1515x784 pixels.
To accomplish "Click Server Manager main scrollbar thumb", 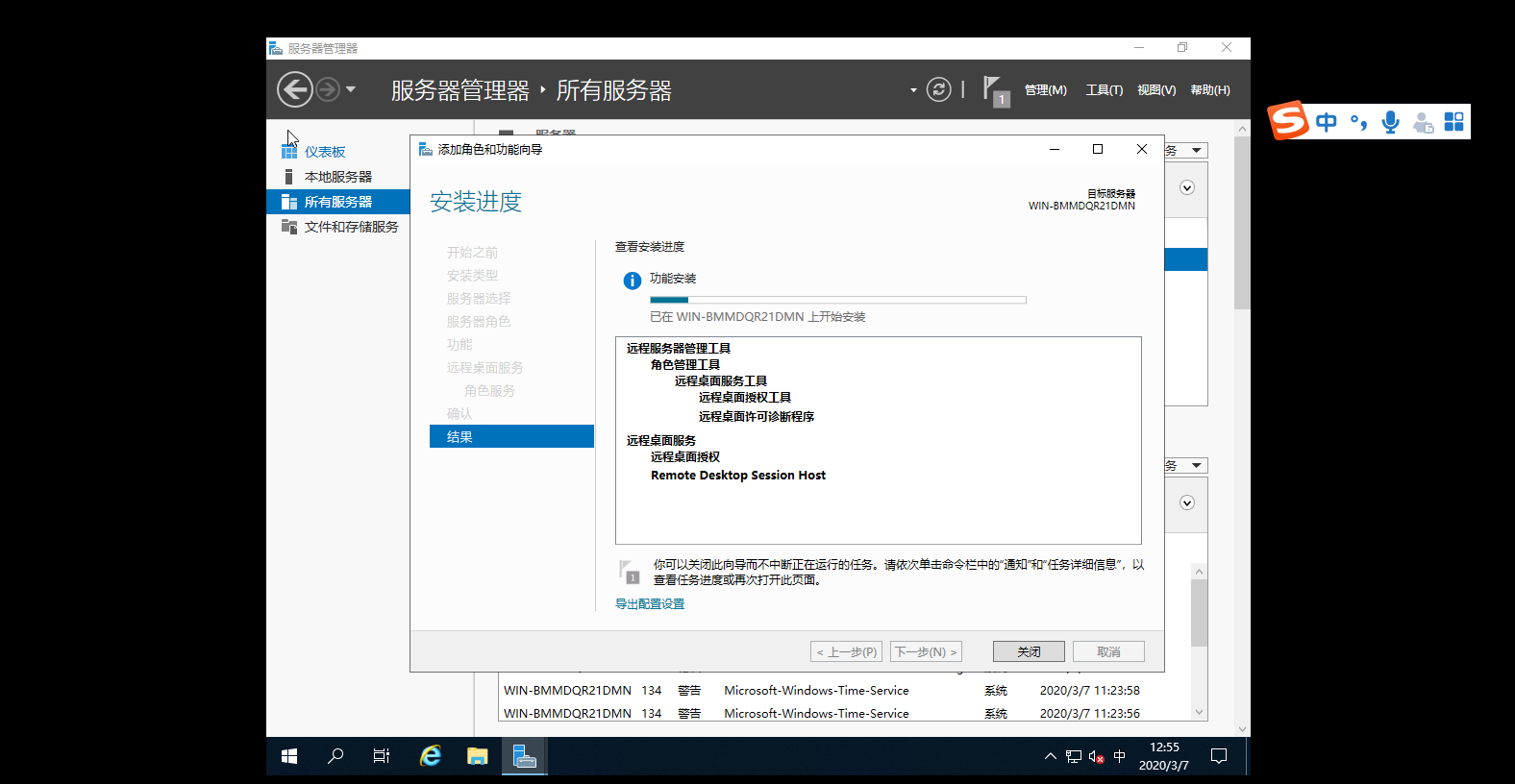I will (1242, 223).
